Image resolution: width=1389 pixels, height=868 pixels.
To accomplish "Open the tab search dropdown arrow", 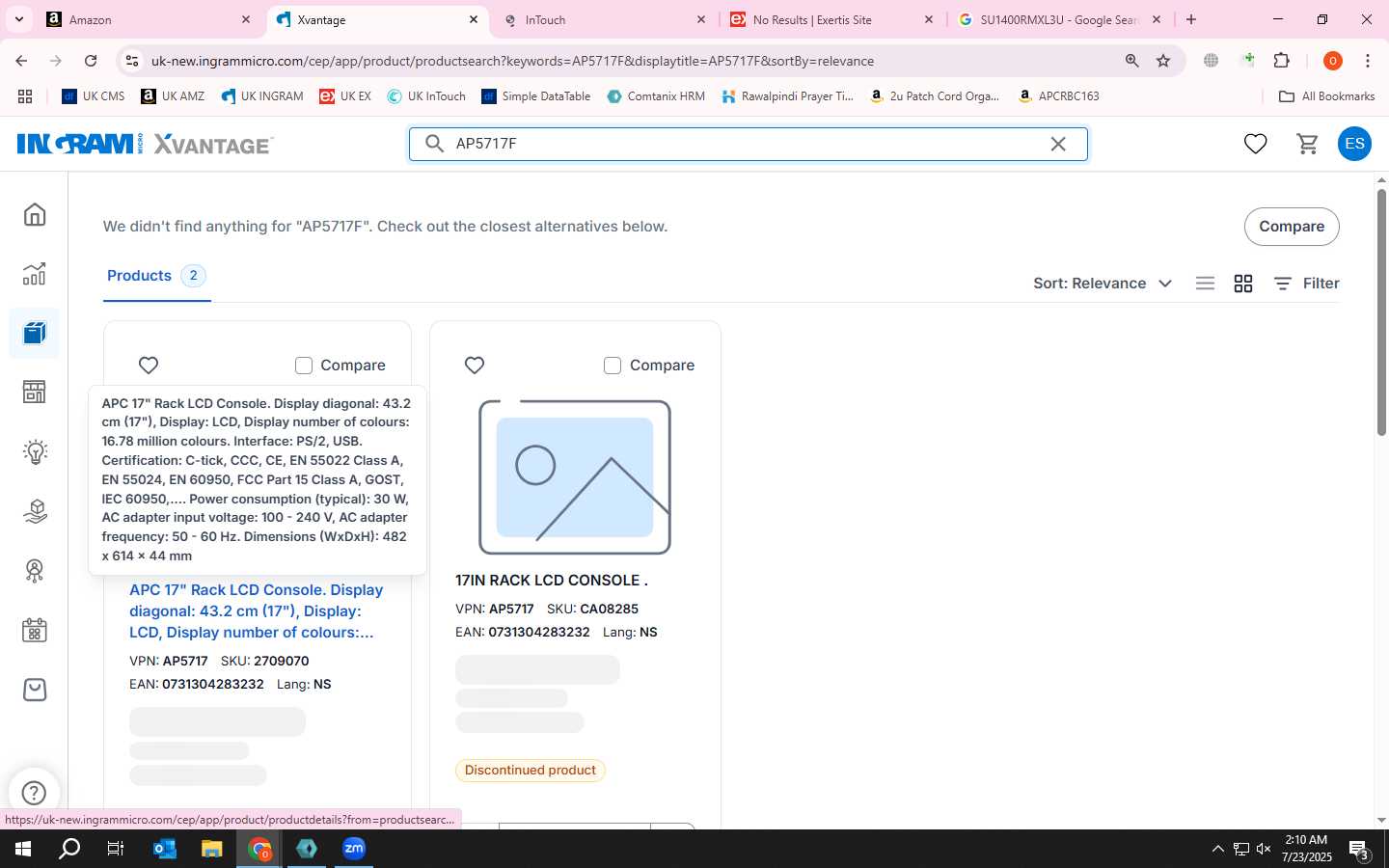I will (x=18, y=19).
